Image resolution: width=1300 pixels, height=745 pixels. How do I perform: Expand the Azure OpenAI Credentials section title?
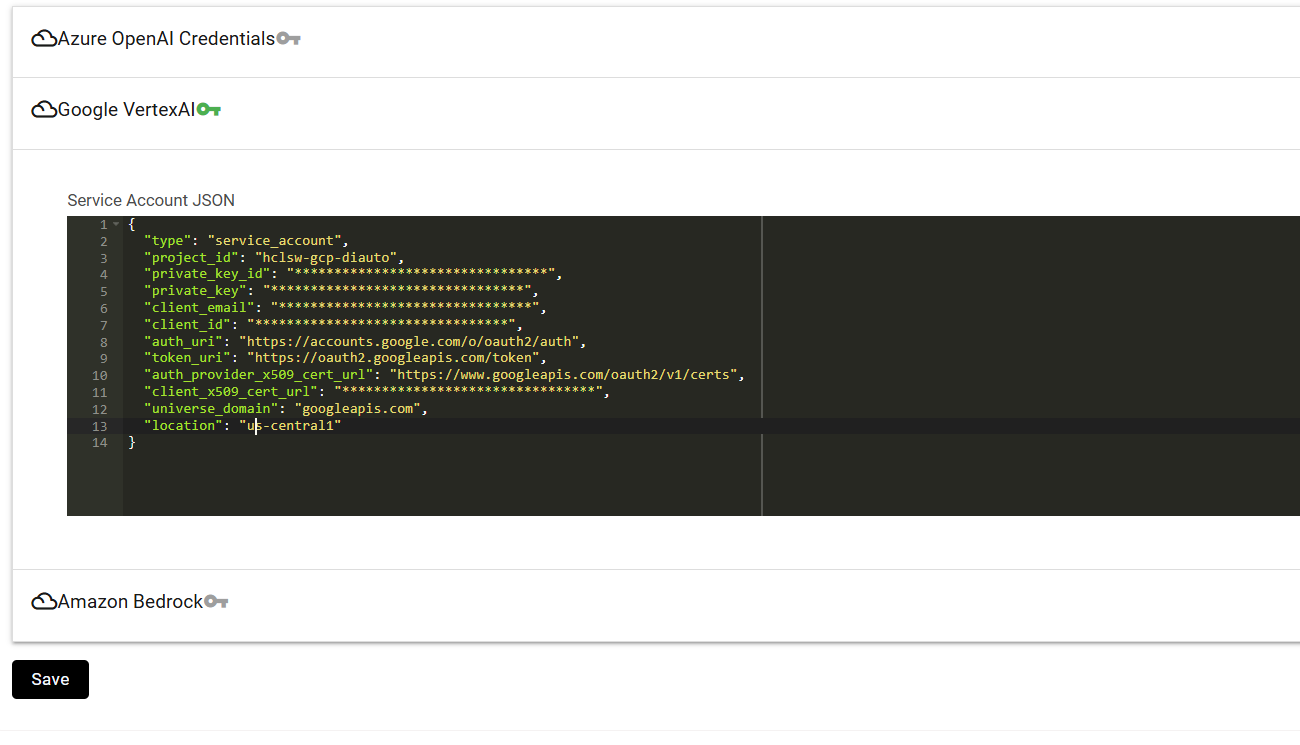166,39
